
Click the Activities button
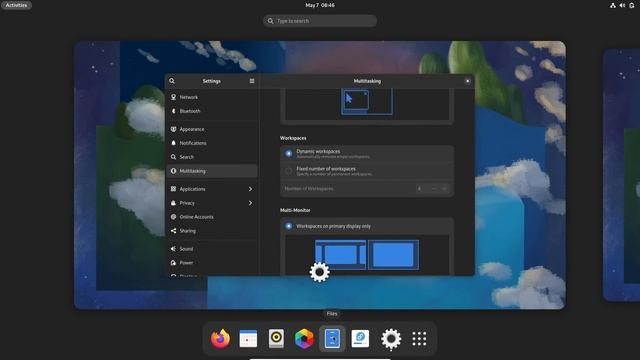pos(16,5)
